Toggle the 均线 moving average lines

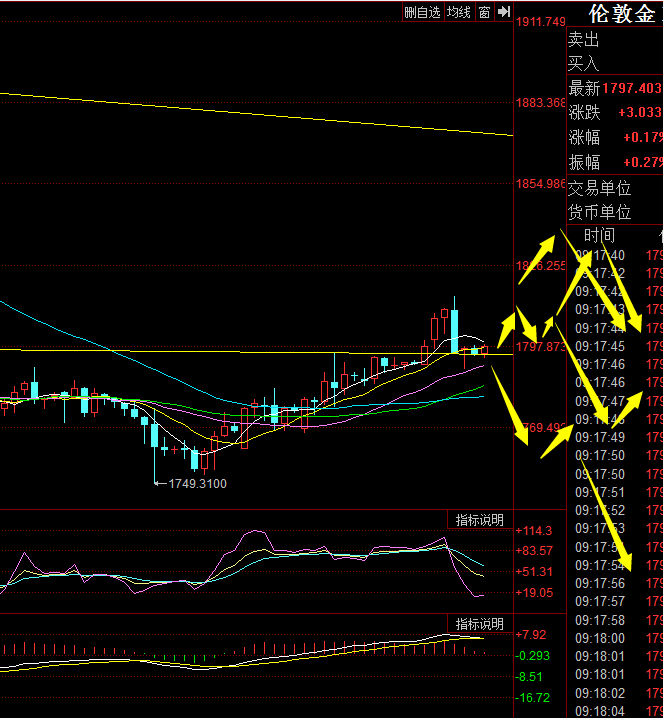click(459, 12)
